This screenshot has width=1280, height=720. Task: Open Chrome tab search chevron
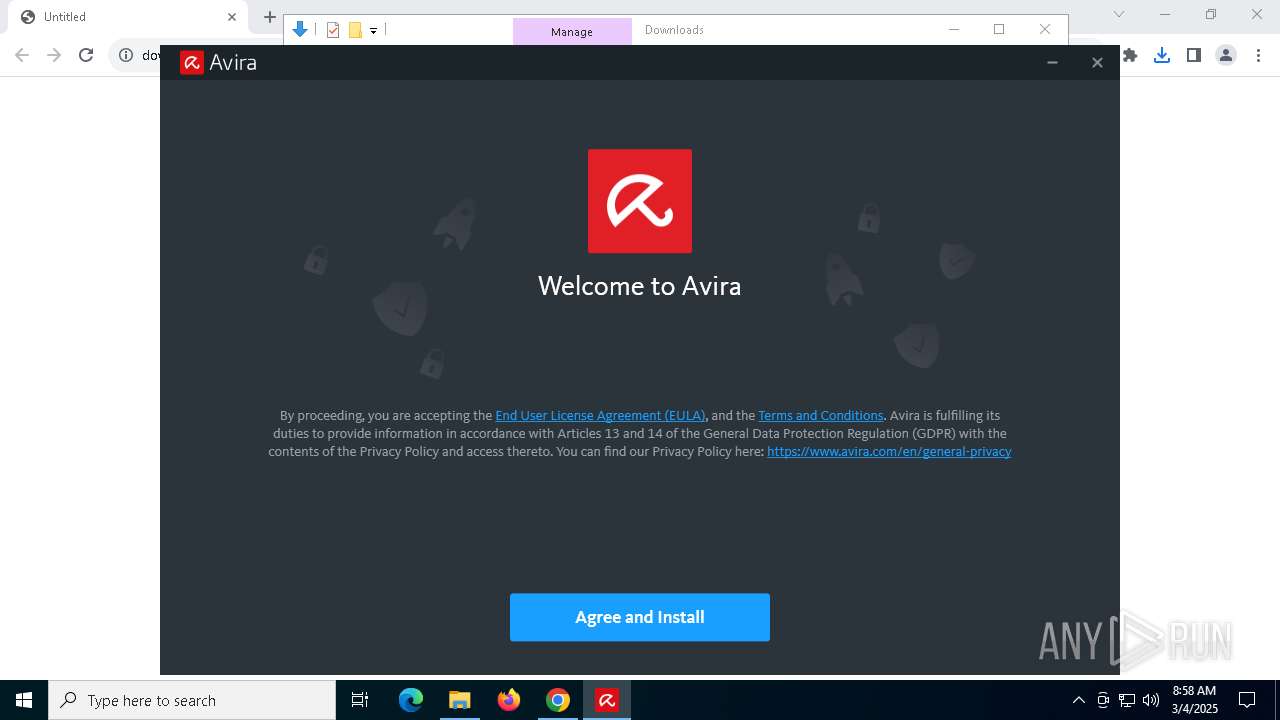tap(1119, 14)
